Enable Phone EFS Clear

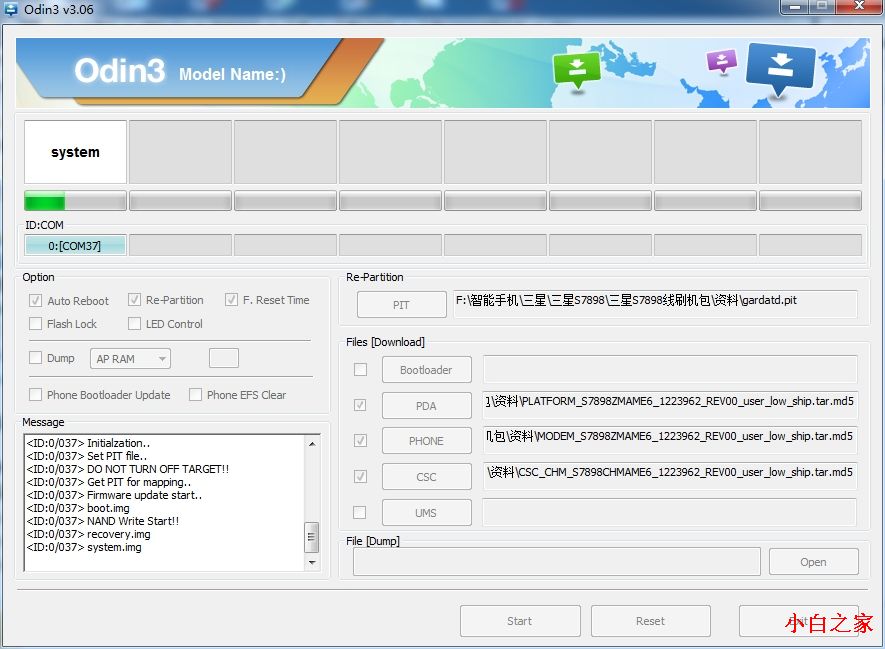195,394
